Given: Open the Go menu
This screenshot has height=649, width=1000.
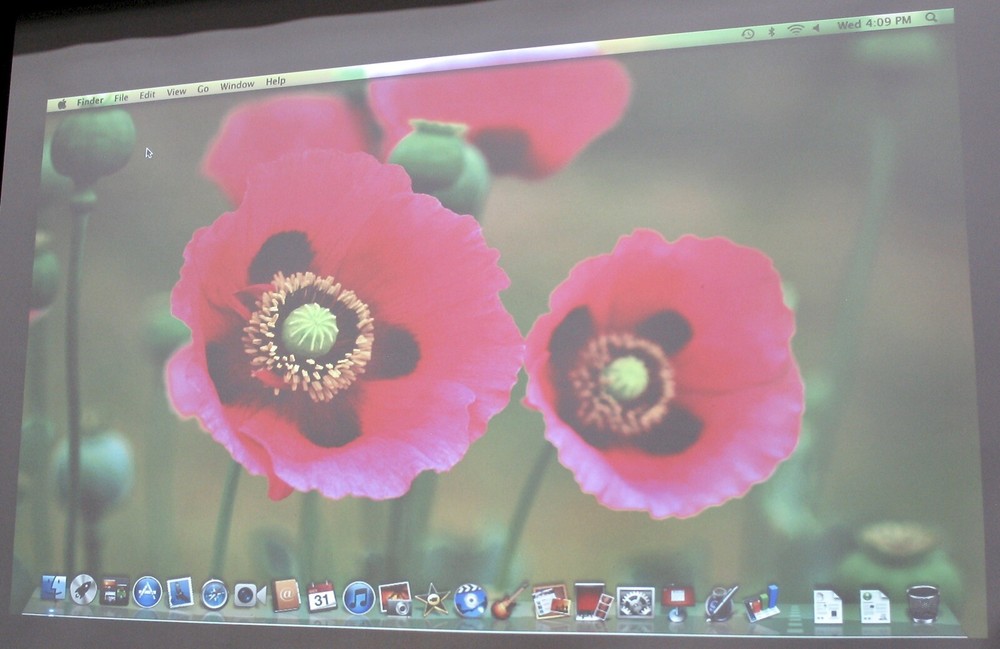Looking at the screenshot, I should pos(204,91).
